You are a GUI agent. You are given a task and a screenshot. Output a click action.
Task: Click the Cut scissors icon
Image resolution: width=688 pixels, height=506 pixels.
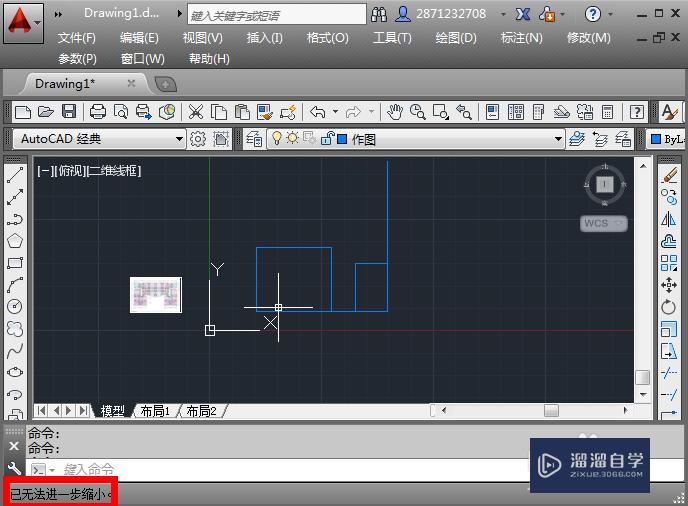[196, 112]
